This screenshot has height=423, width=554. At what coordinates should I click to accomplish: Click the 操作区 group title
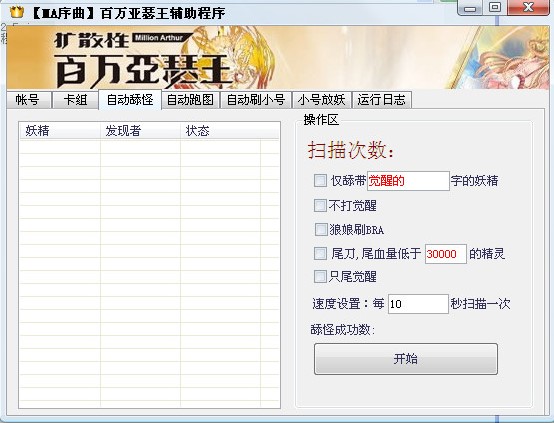pyautogui.click(x=321, y=120)
